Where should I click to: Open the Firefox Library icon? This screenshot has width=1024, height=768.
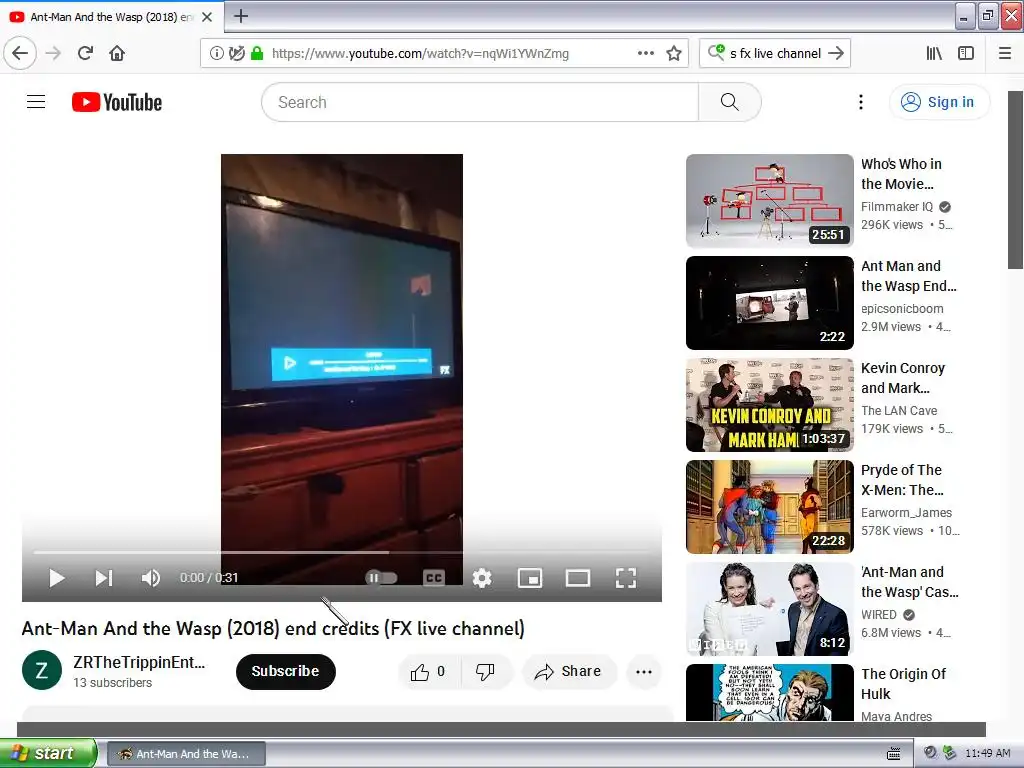934,53
